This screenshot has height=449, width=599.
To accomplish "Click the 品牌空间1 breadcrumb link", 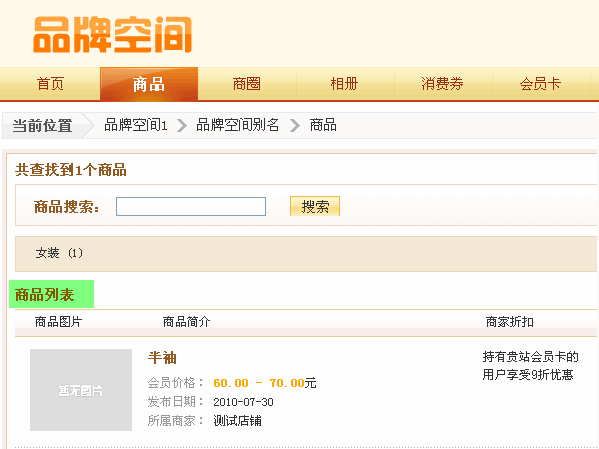I will [136, 125].
